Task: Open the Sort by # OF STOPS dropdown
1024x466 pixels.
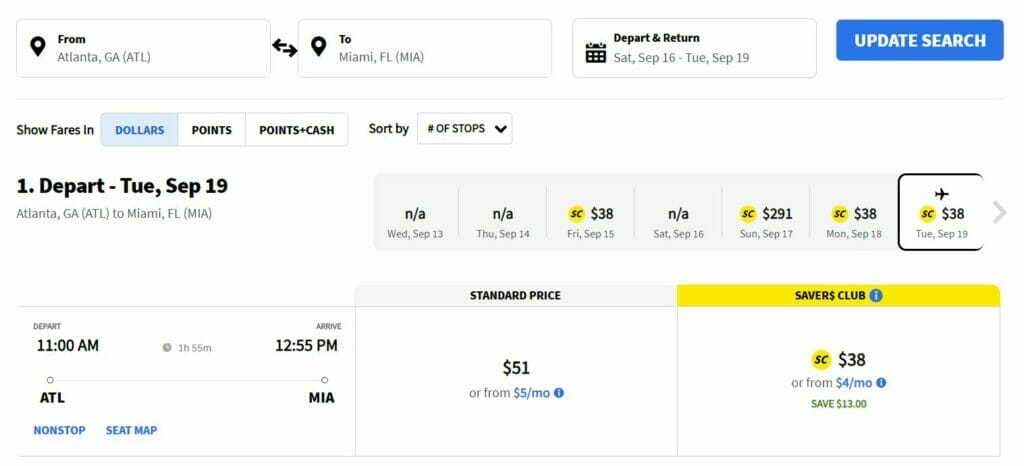Action: click(464, 129)
